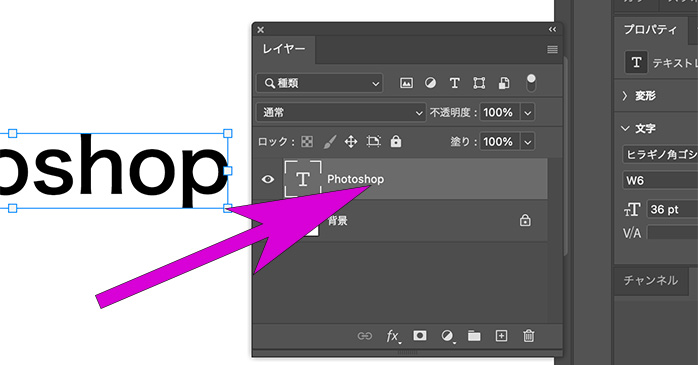Viewport: 698px width, 365px height.
Task: Prevent auto-nesting in artboards lock icon
Action: pyautogui.click(x=373, y=142)
